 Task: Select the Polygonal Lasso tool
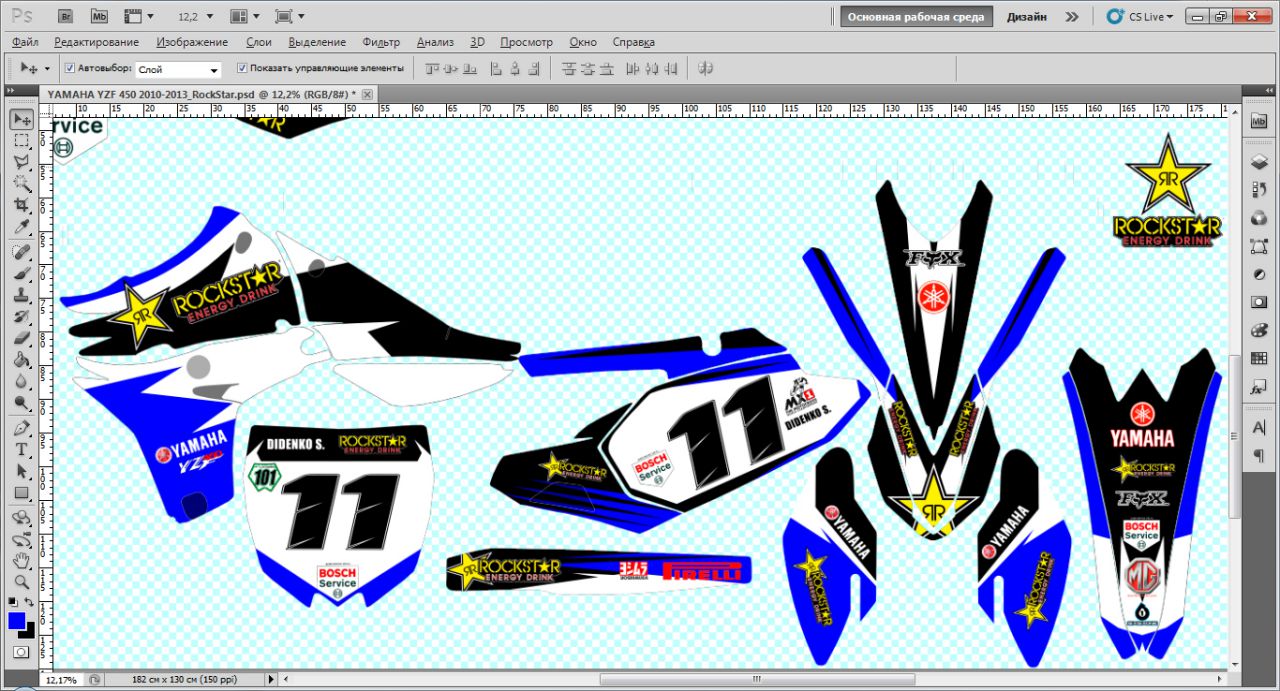(x=21, y=162)
